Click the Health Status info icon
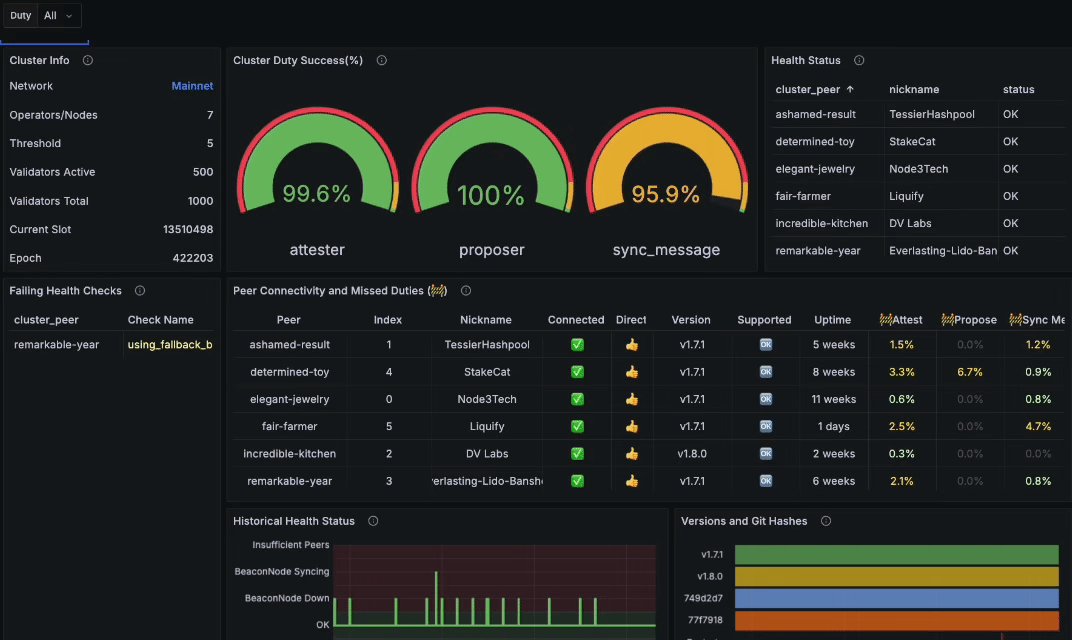The image size is (1072, 640). 859,60
